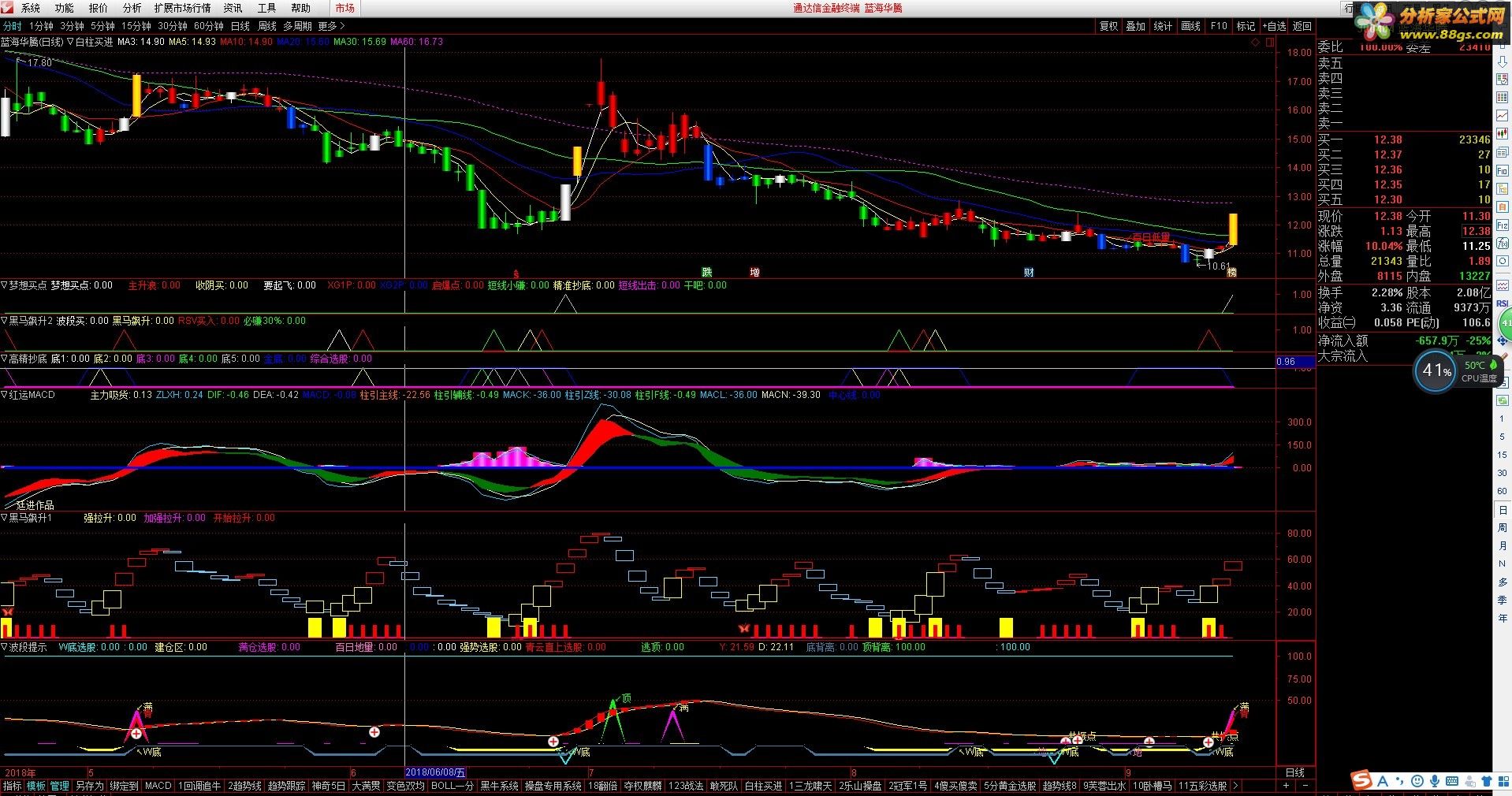The height and width of the screenshot is (796, 1512).
Task: Click the down-arrow icon in right sidebar
Action: [1503, 62]
